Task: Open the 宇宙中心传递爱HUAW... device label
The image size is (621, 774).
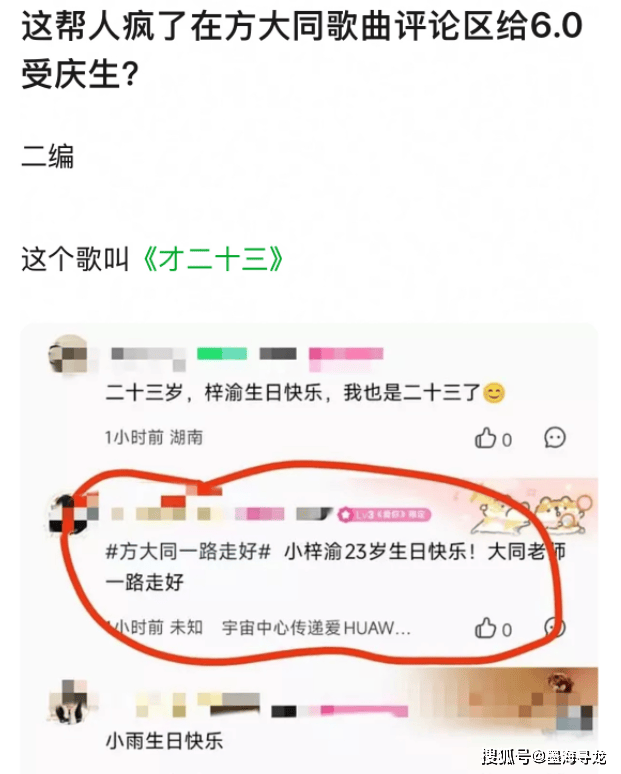Action: (316, 628)
